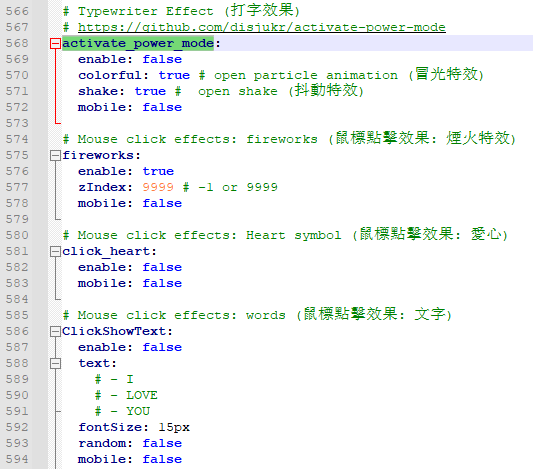533x469 pixels.
Task: Collapse the click_heart block fold marker
Action: coord(55,251)
